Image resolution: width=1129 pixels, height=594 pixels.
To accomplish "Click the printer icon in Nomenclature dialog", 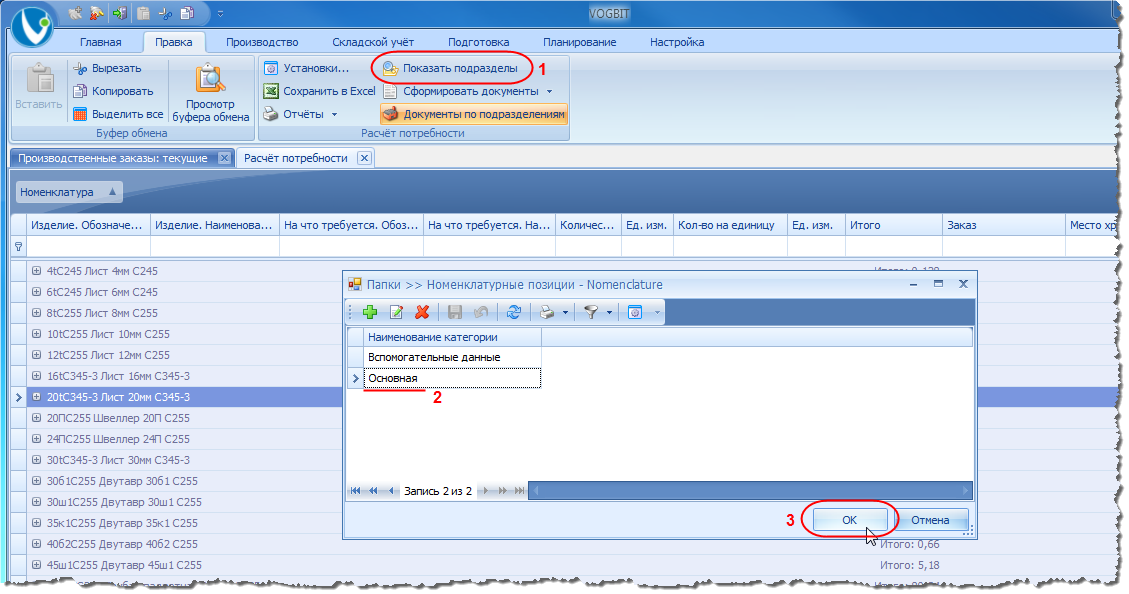I will point(547,312).
